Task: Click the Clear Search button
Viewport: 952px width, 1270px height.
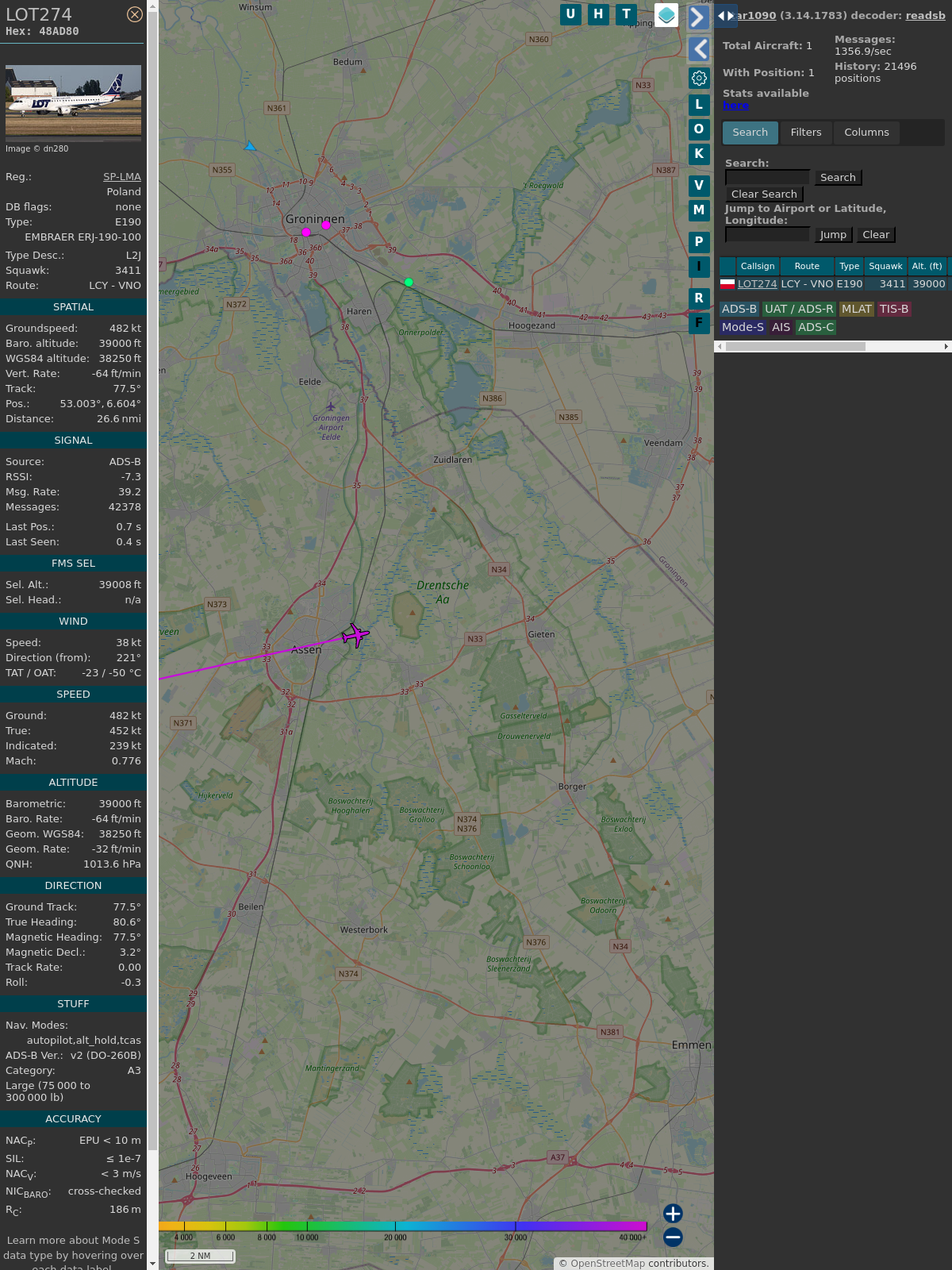Action: (x=764, y=194)
